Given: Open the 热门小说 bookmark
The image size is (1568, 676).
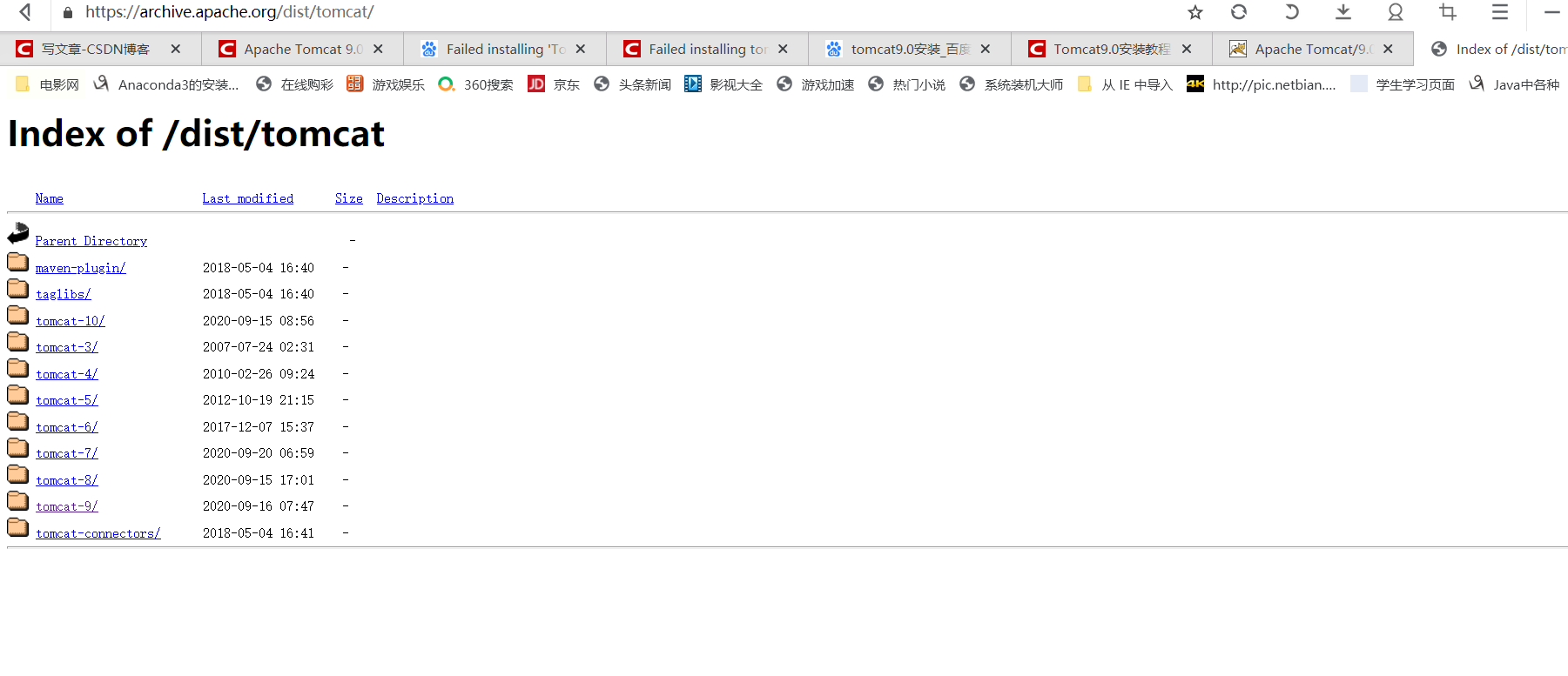Looking at the screenshot, I should point(906,84).
